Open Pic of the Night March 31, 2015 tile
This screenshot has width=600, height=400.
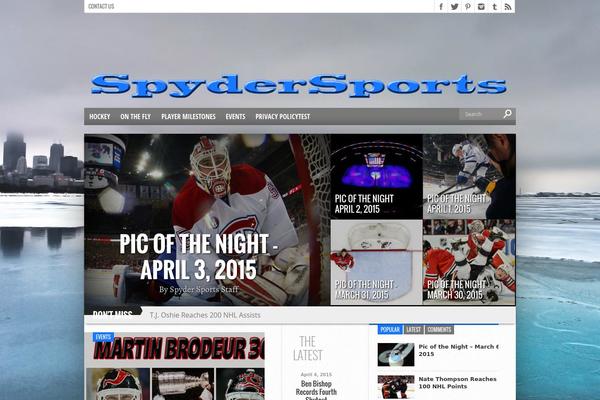tap(377, 262)
